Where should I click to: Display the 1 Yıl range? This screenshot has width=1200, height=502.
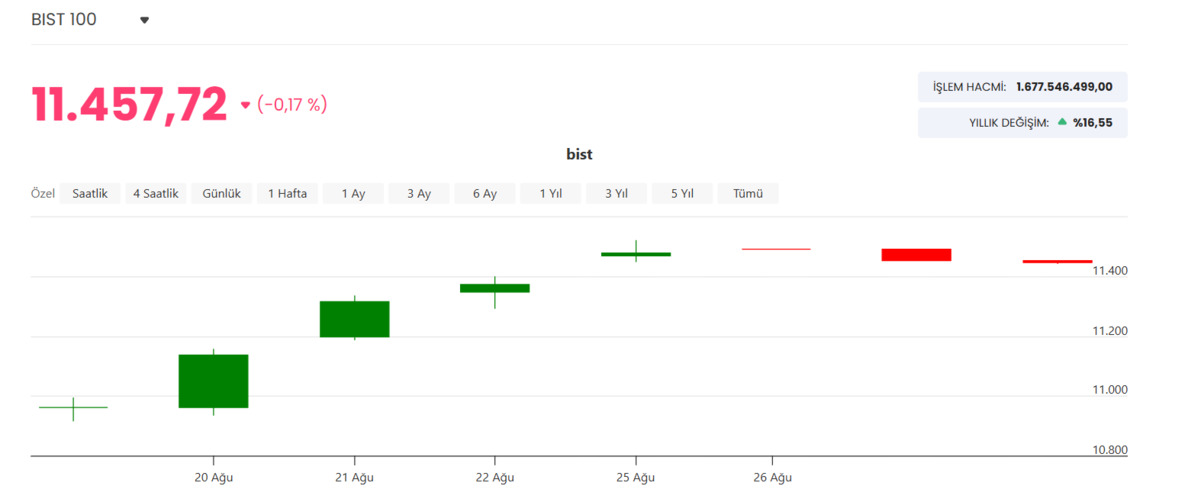tap(551, 194)
